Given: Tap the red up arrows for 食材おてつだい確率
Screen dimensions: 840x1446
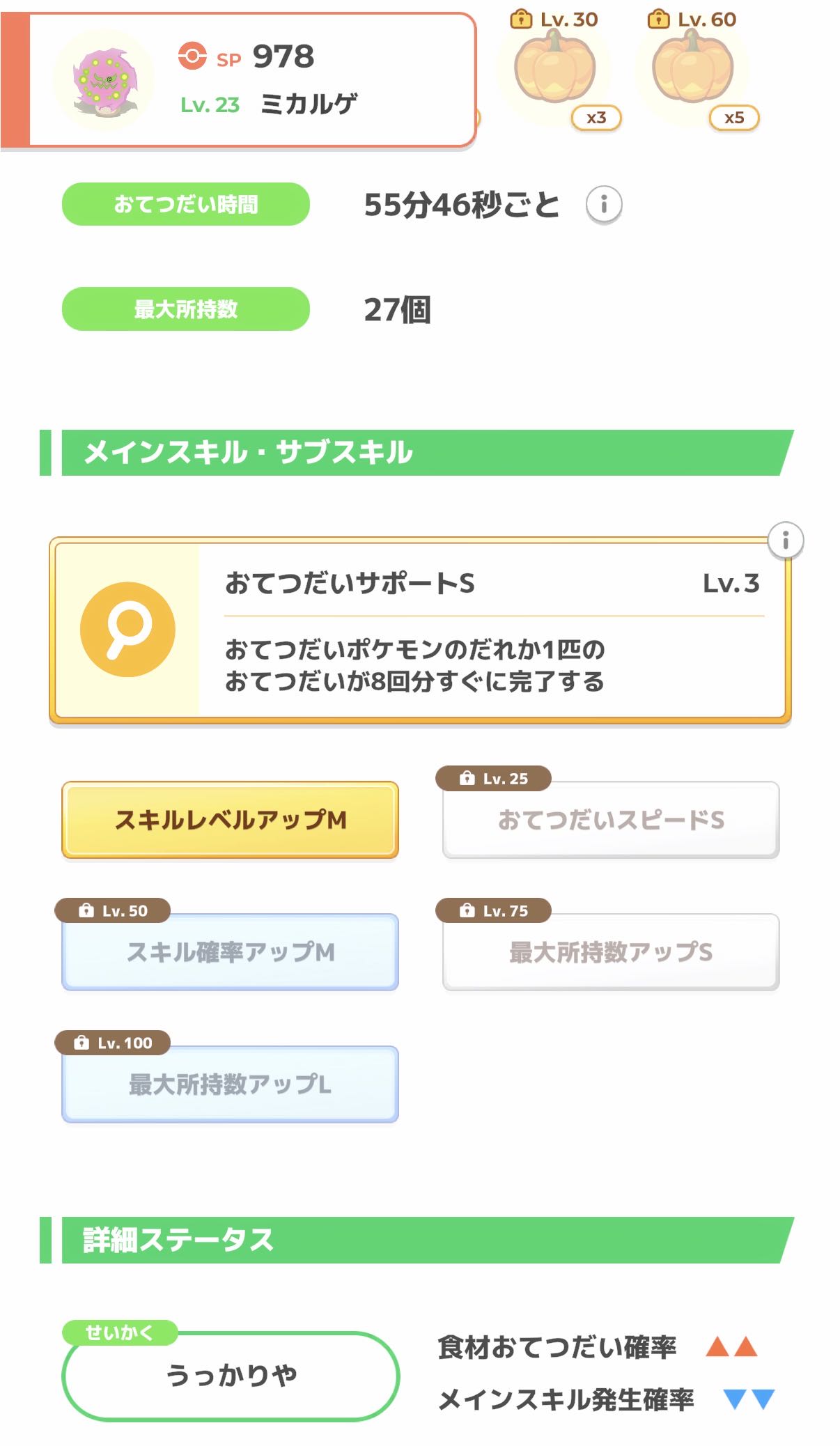Looking at the screenshot, I should (x=731, y=1346).
